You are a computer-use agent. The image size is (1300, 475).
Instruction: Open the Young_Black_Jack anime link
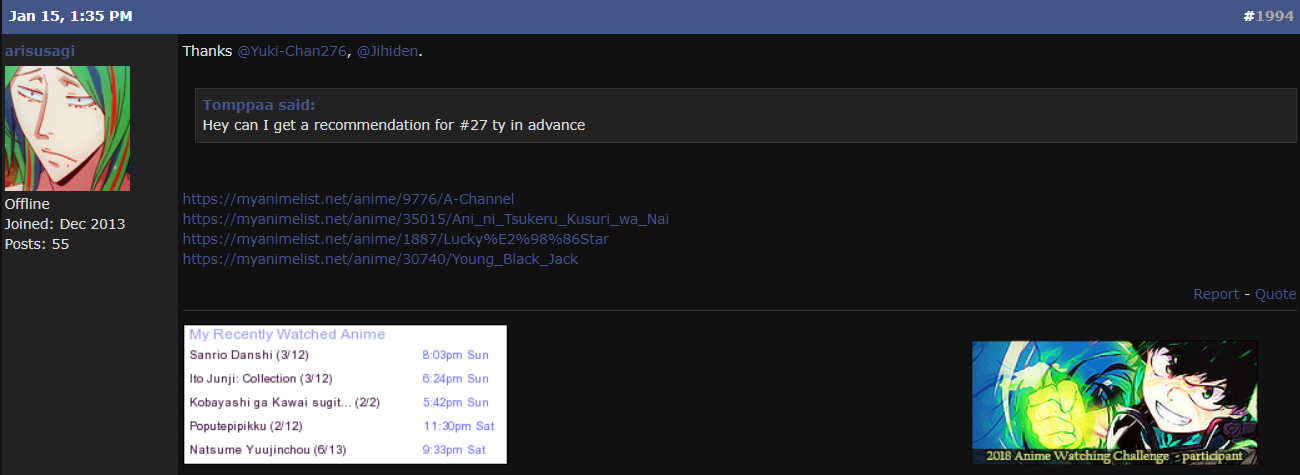tap(380, 259)
